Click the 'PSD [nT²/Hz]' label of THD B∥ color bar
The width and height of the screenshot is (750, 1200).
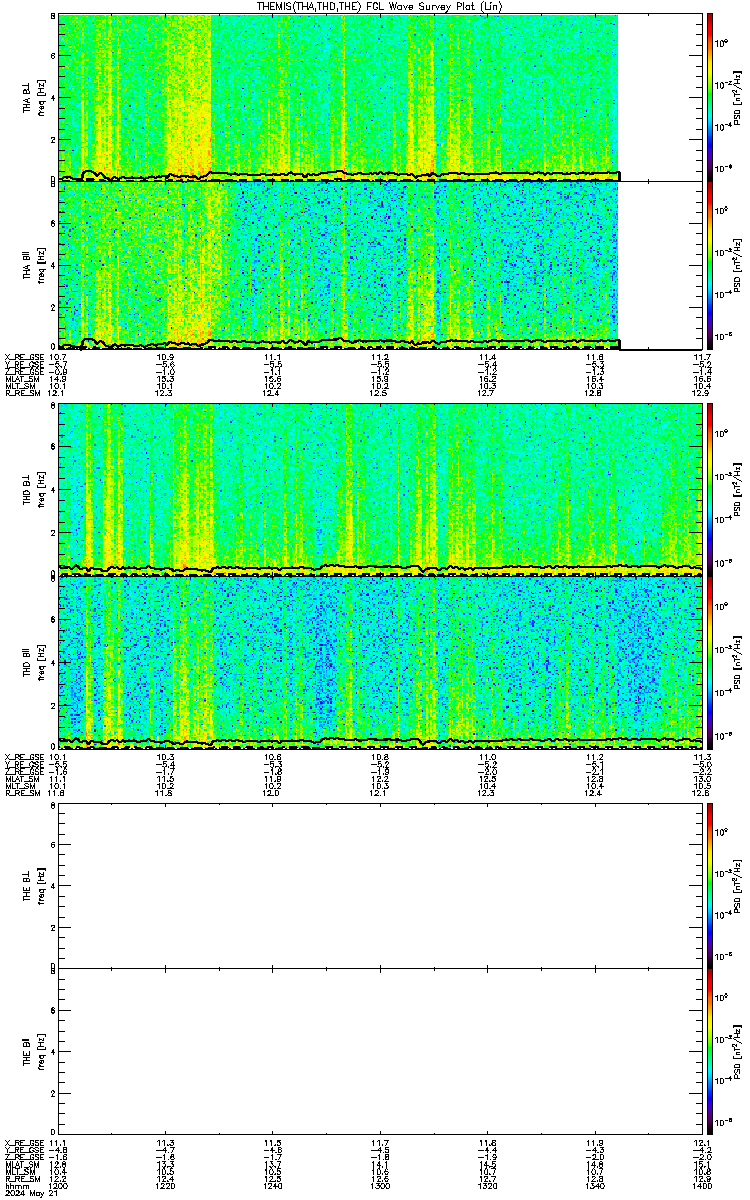[x=738, y=661]
